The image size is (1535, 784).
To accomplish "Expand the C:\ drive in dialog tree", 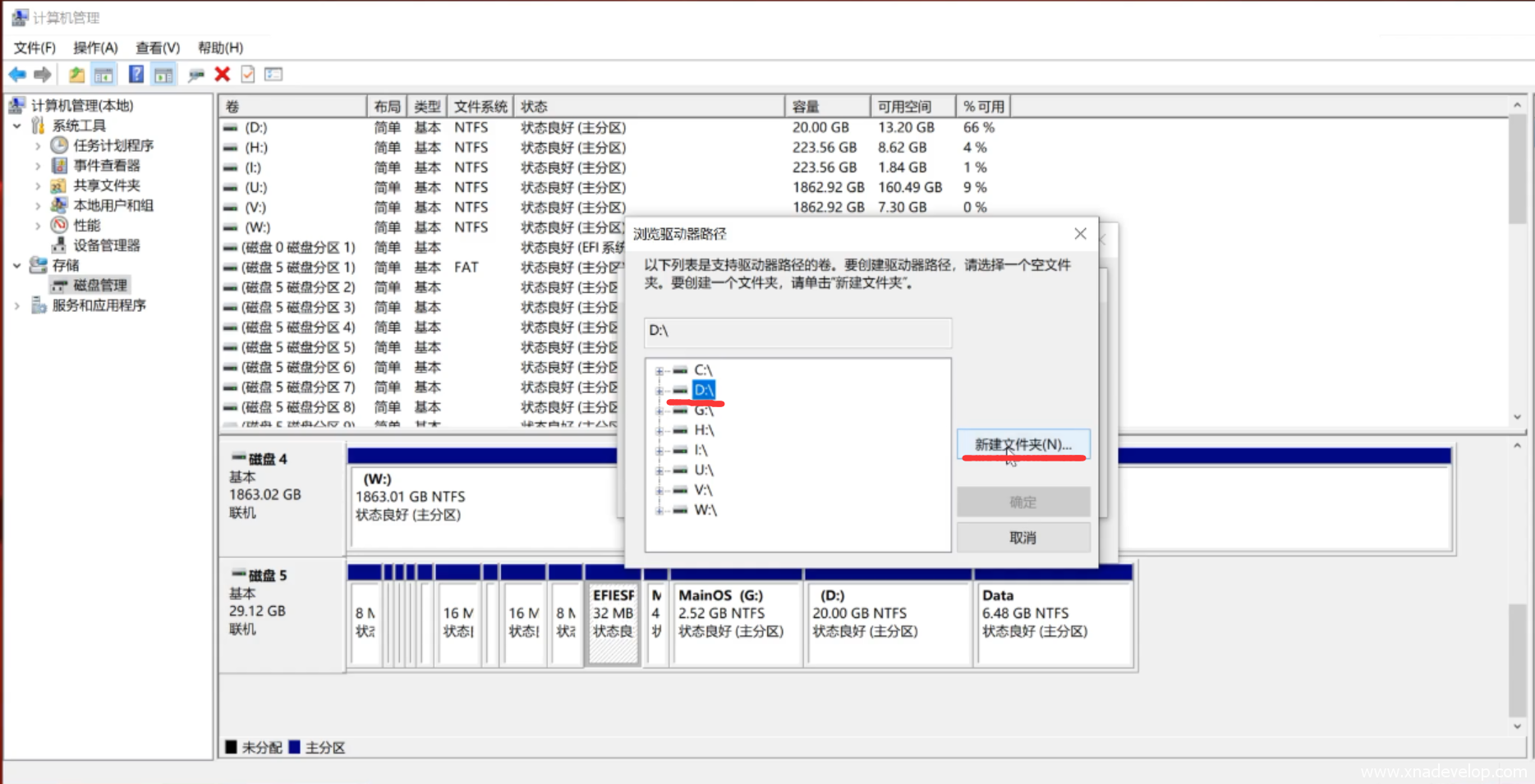I will pos(659,371).
